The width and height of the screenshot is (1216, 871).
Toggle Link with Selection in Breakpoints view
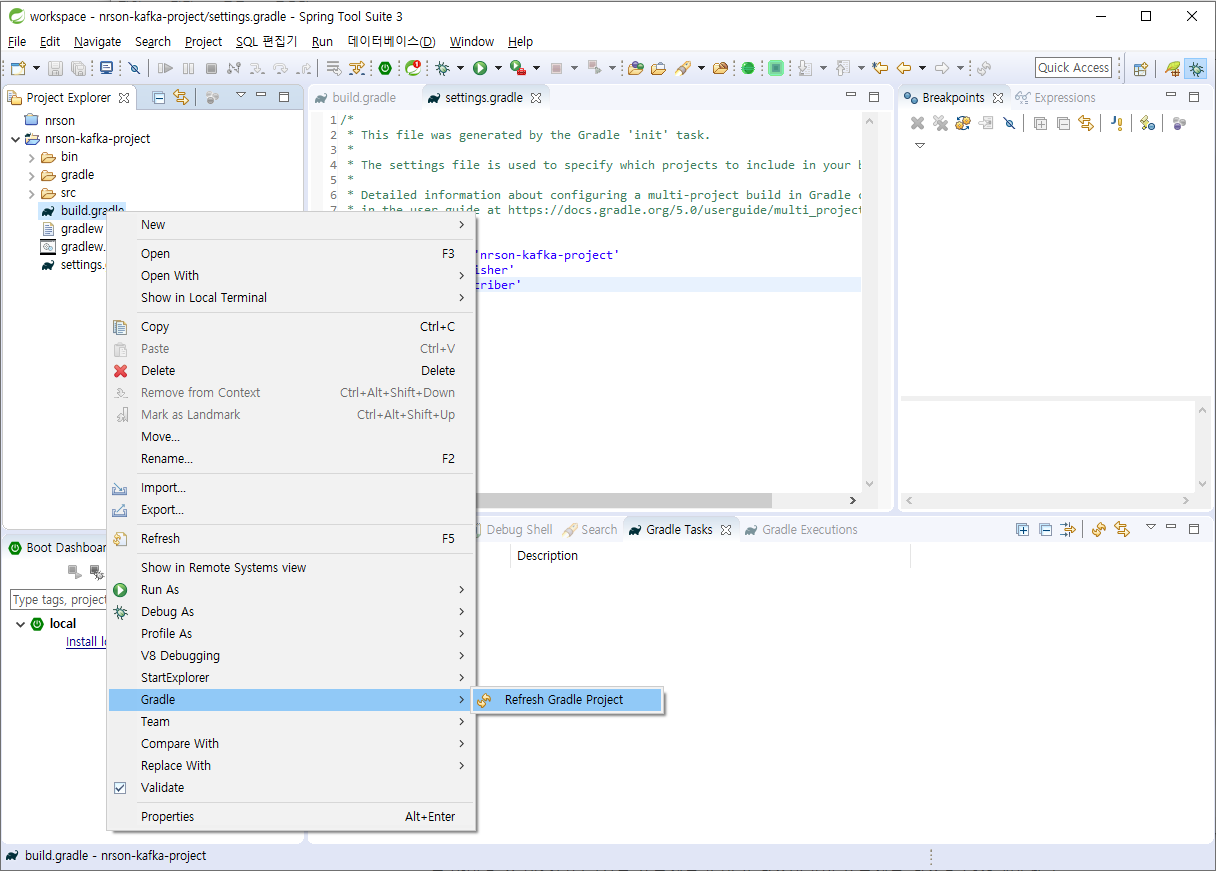[x=1086, y=123]
